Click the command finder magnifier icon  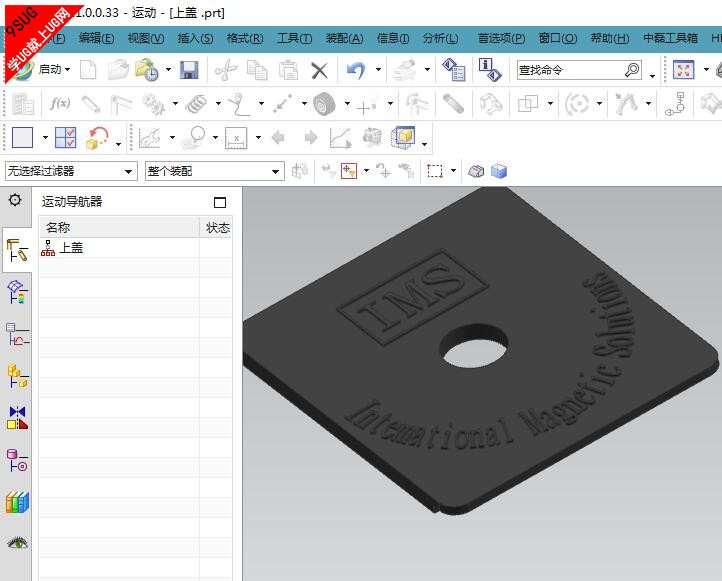(632, 70)
